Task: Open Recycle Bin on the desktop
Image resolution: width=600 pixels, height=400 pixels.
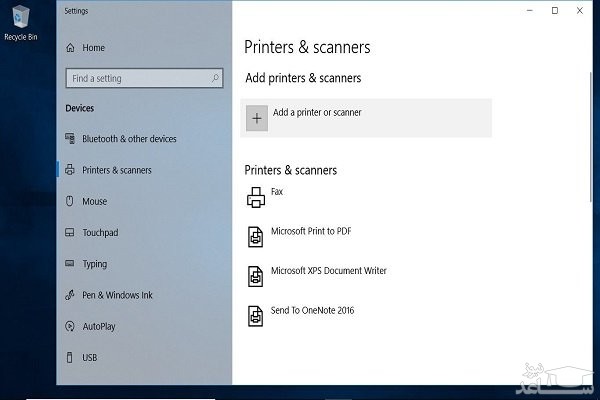Action: pyautogui.click(x=20, y=22)
